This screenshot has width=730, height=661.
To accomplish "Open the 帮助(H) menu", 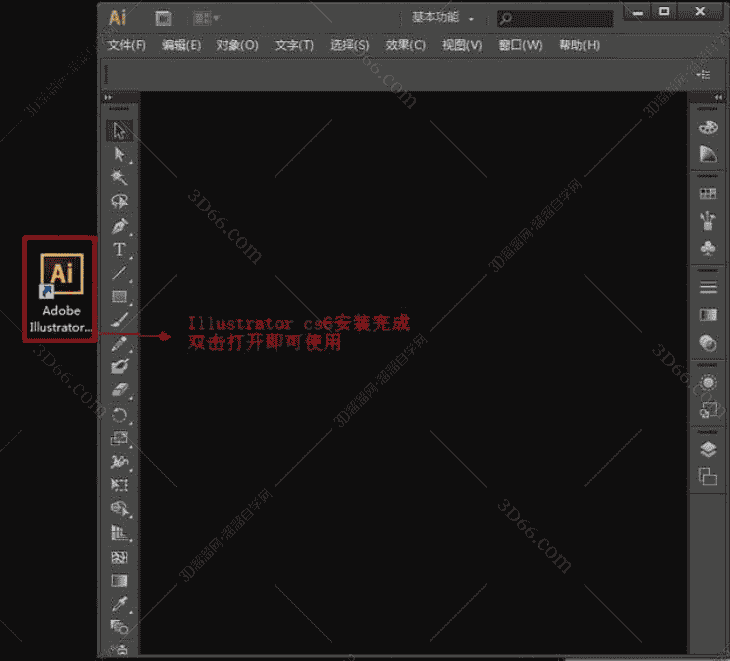I will point(579,45).
